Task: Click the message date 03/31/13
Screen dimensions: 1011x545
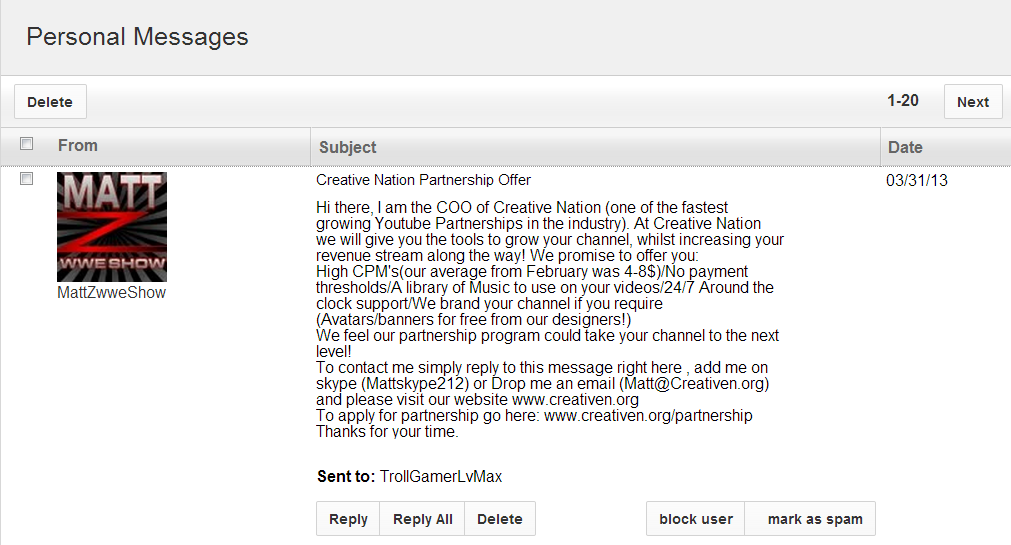Action: [x=917, y=181]
